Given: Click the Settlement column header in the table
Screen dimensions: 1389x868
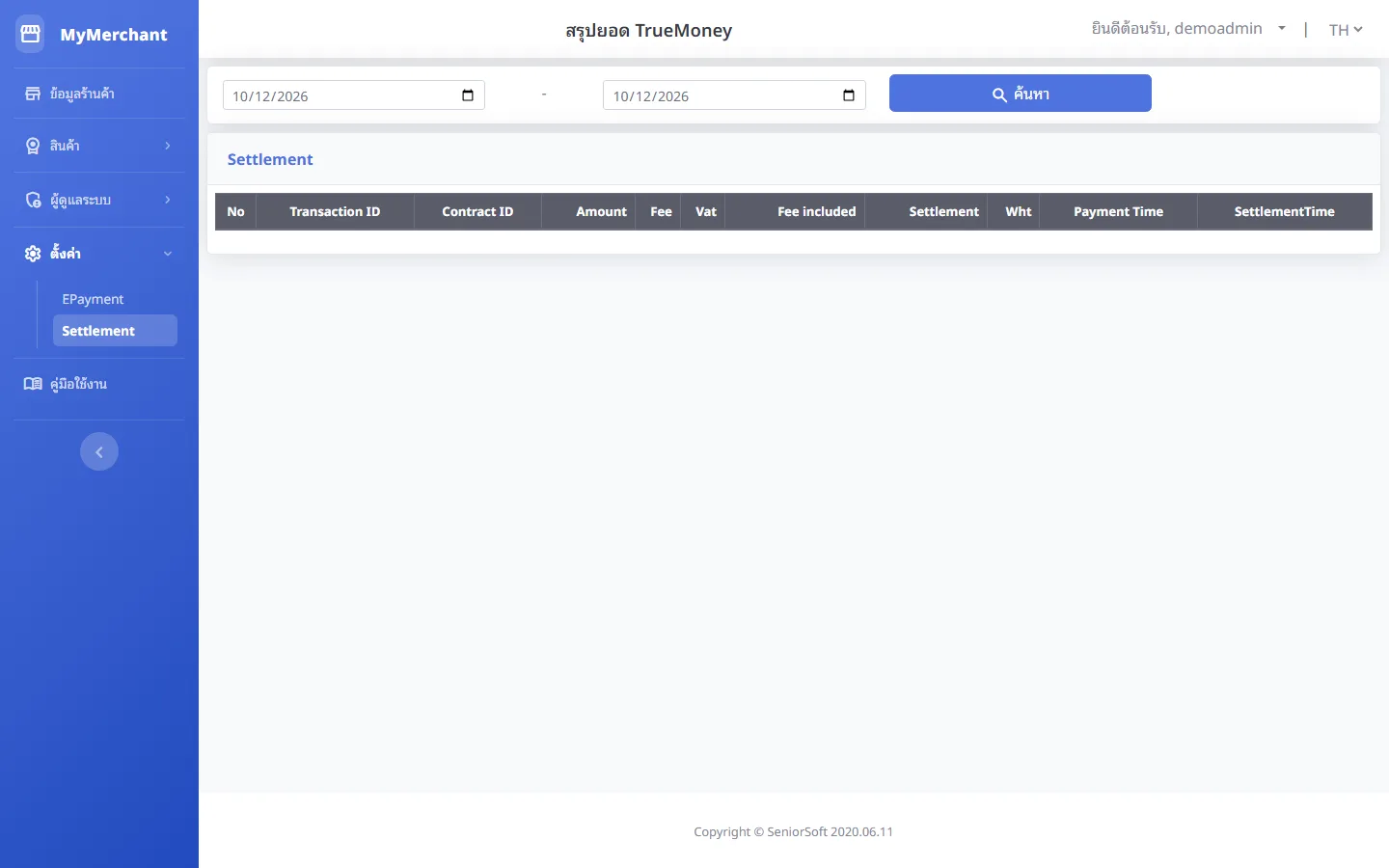Looking at the screenshot, I should [926, 211].
